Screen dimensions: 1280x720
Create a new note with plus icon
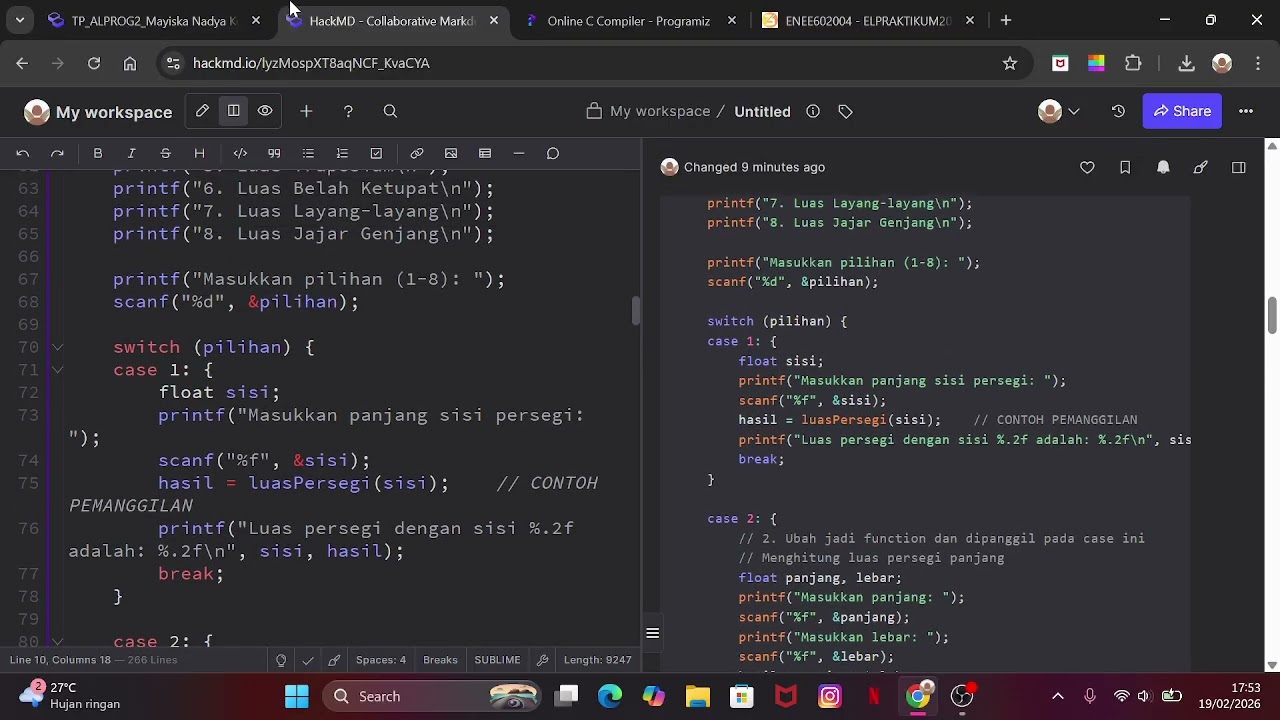point(306,111)
